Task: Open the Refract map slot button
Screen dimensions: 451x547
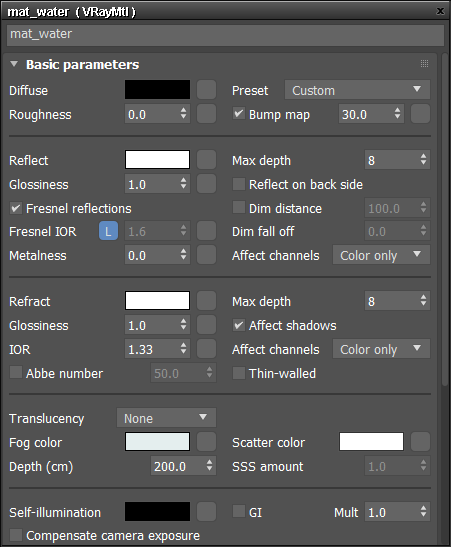Action: pyautogui.click(x=206, y=301)
